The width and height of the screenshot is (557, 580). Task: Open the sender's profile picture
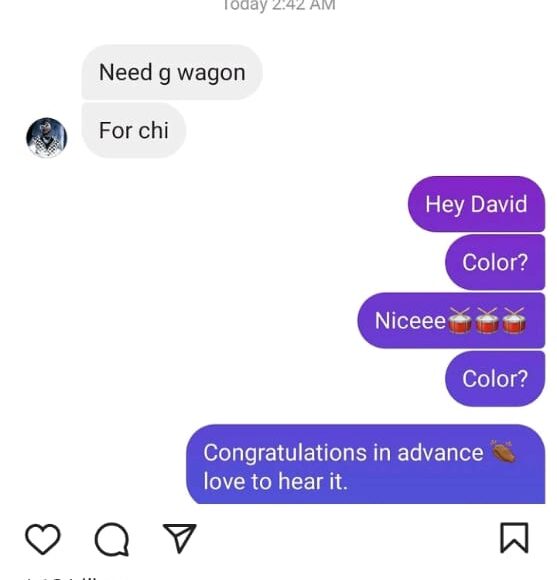47,138
